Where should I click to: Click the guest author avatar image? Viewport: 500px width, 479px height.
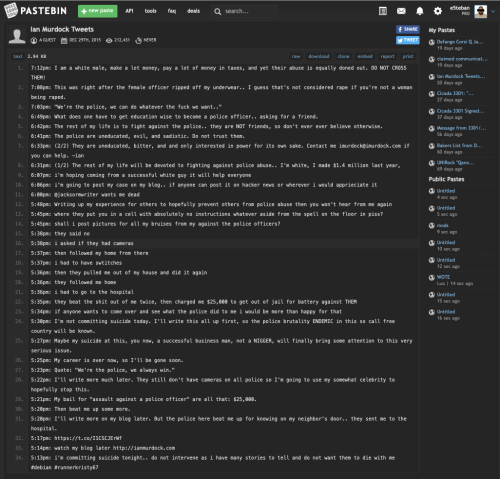click(x=17, y=35)
